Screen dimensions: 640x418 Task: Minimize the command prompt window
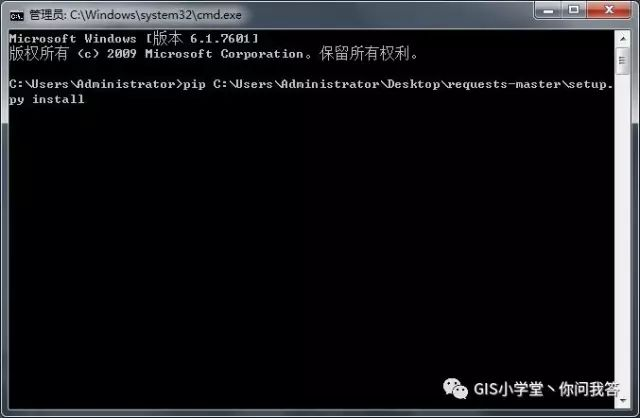(x=548, y=10)
